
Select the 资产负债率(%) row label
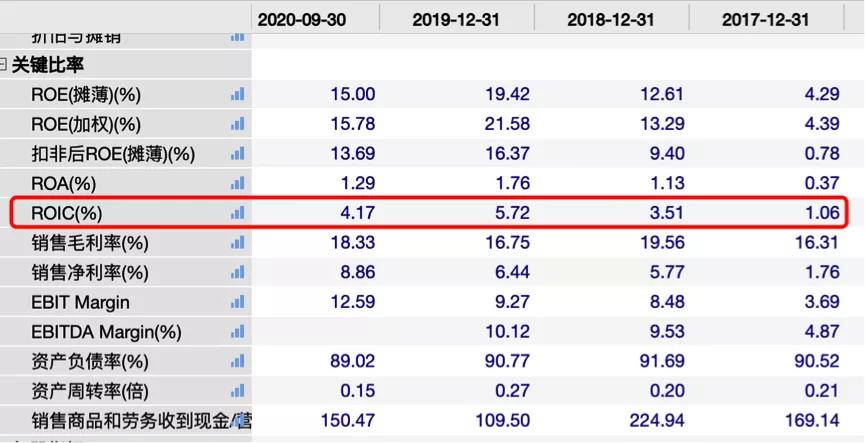[x=89, y=362]
